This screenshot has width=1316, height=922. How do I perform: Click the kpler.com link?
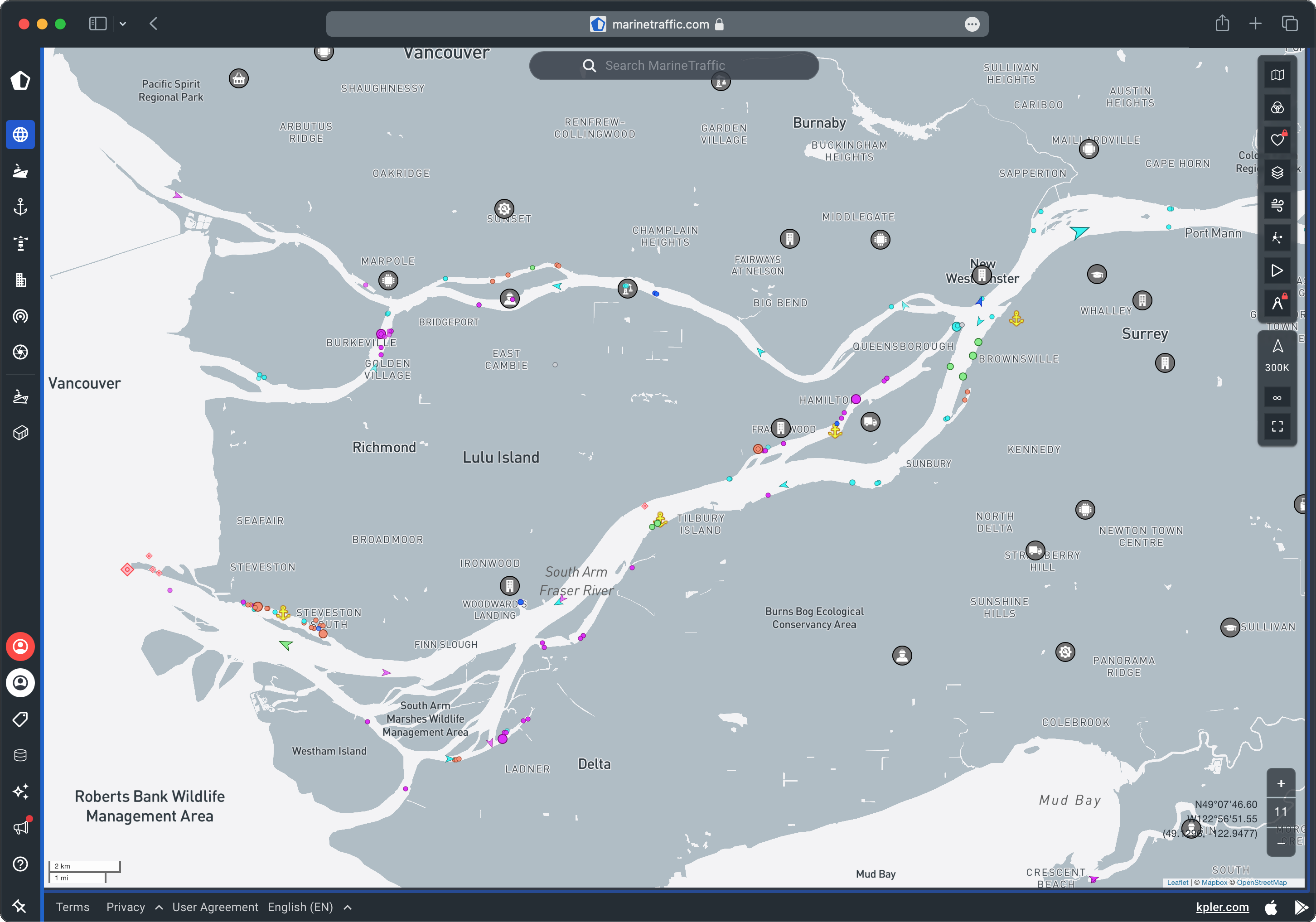click(x=1222, y=907)
